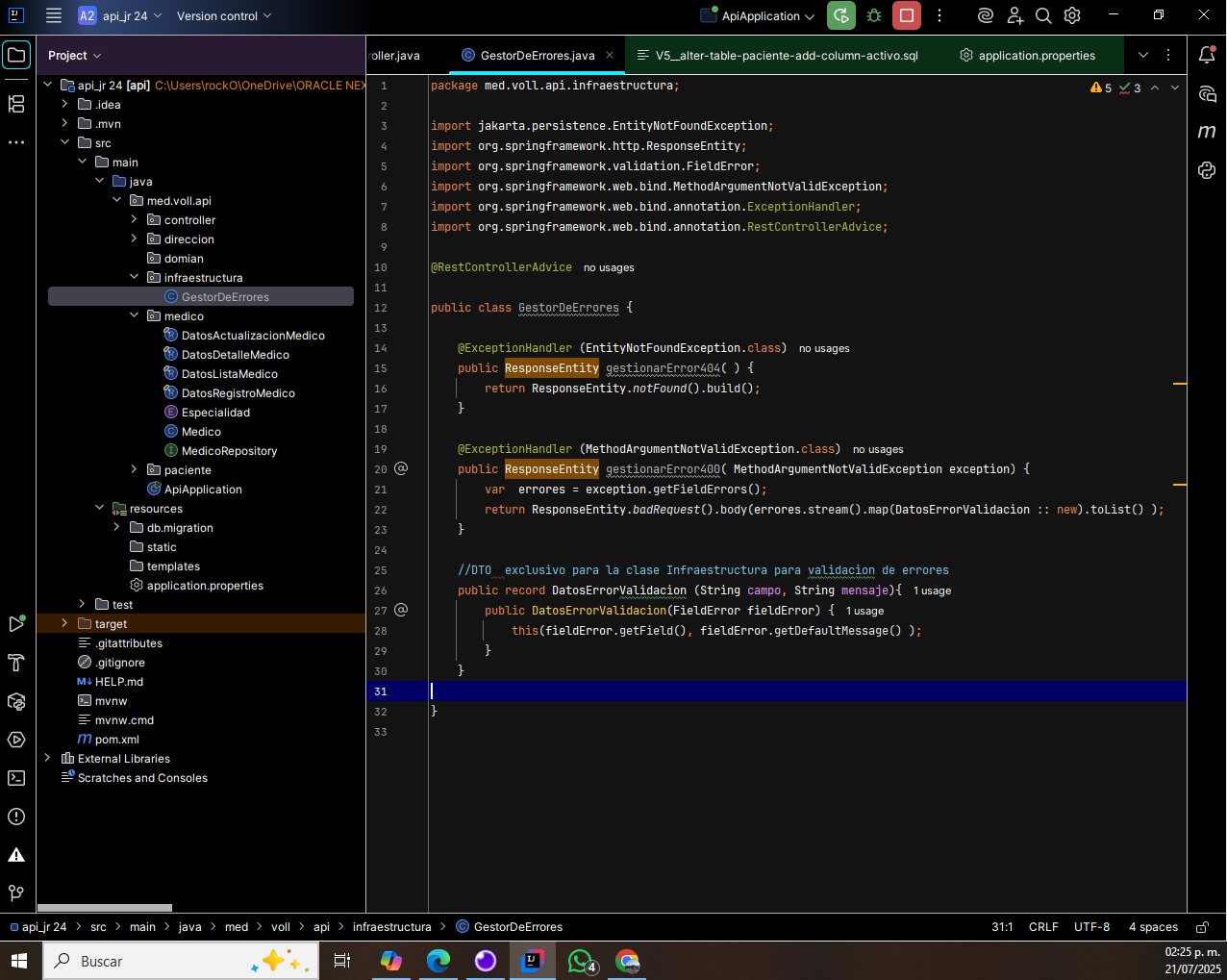Collapse the src folder
Screen dimensions: 1227x980
coord(64,142)
